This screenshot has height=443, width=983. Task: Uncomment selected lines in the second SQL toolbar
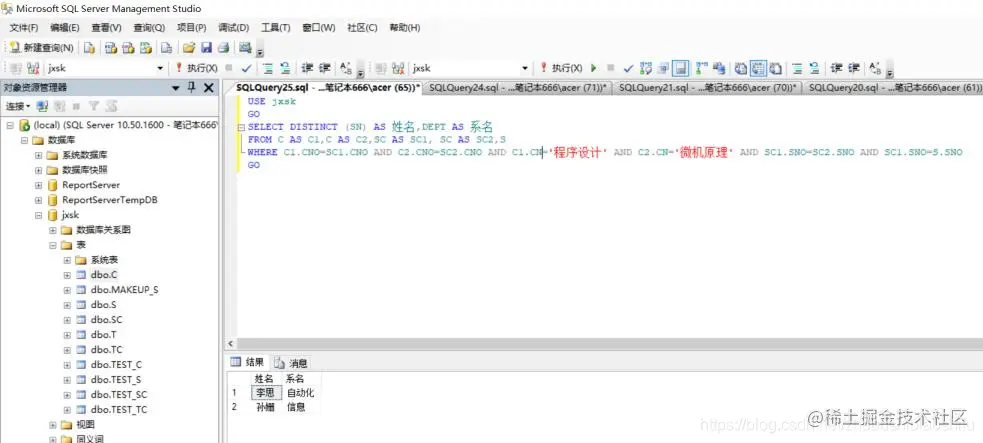(814, 68)
